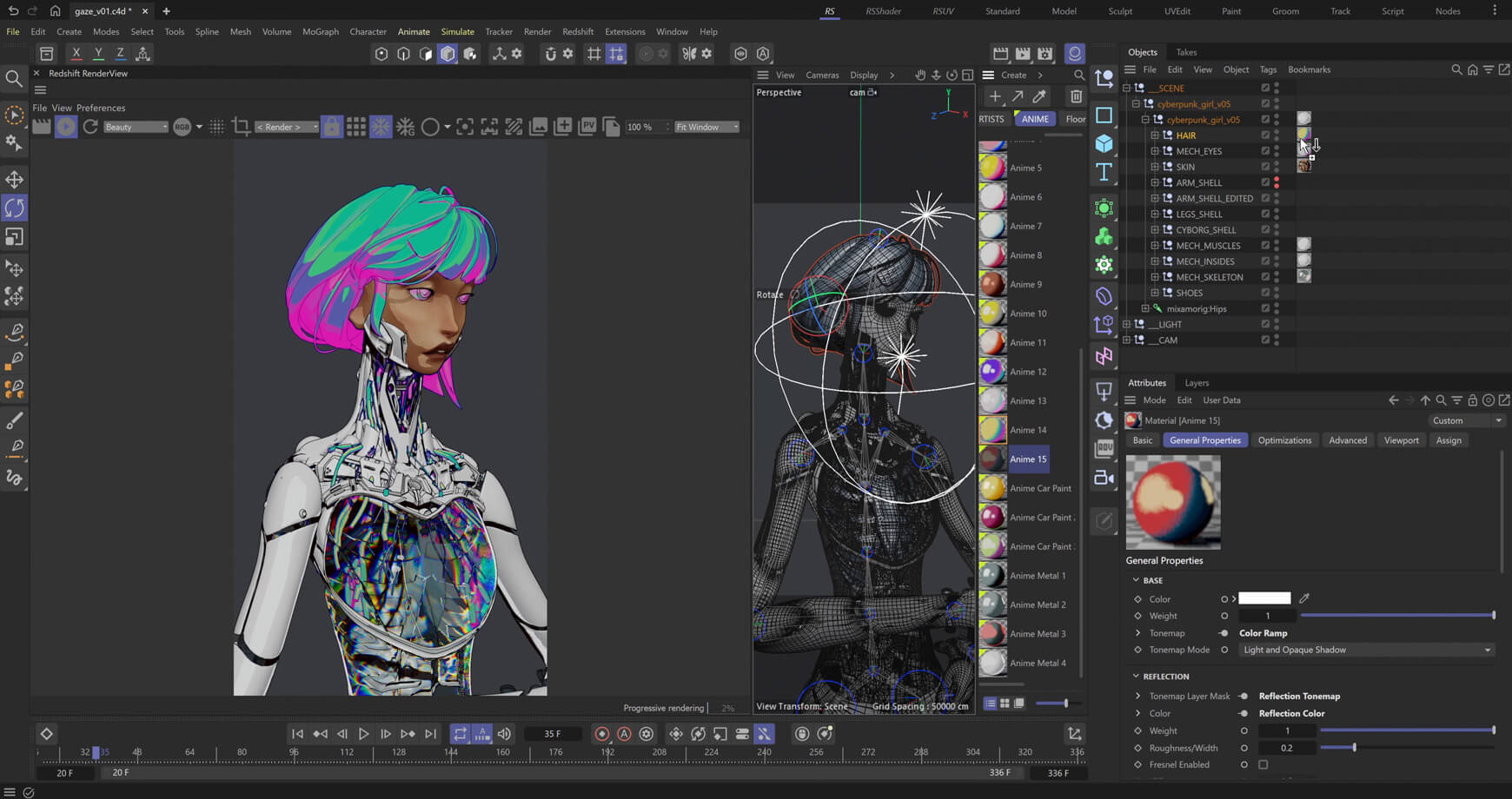Lock the RenderView camera padlock icon

click(332, 127)
